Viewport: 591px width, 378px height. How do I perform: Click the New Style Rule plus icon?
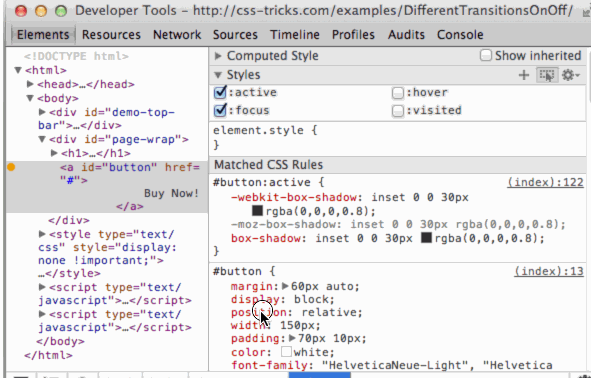coord(524,75)
